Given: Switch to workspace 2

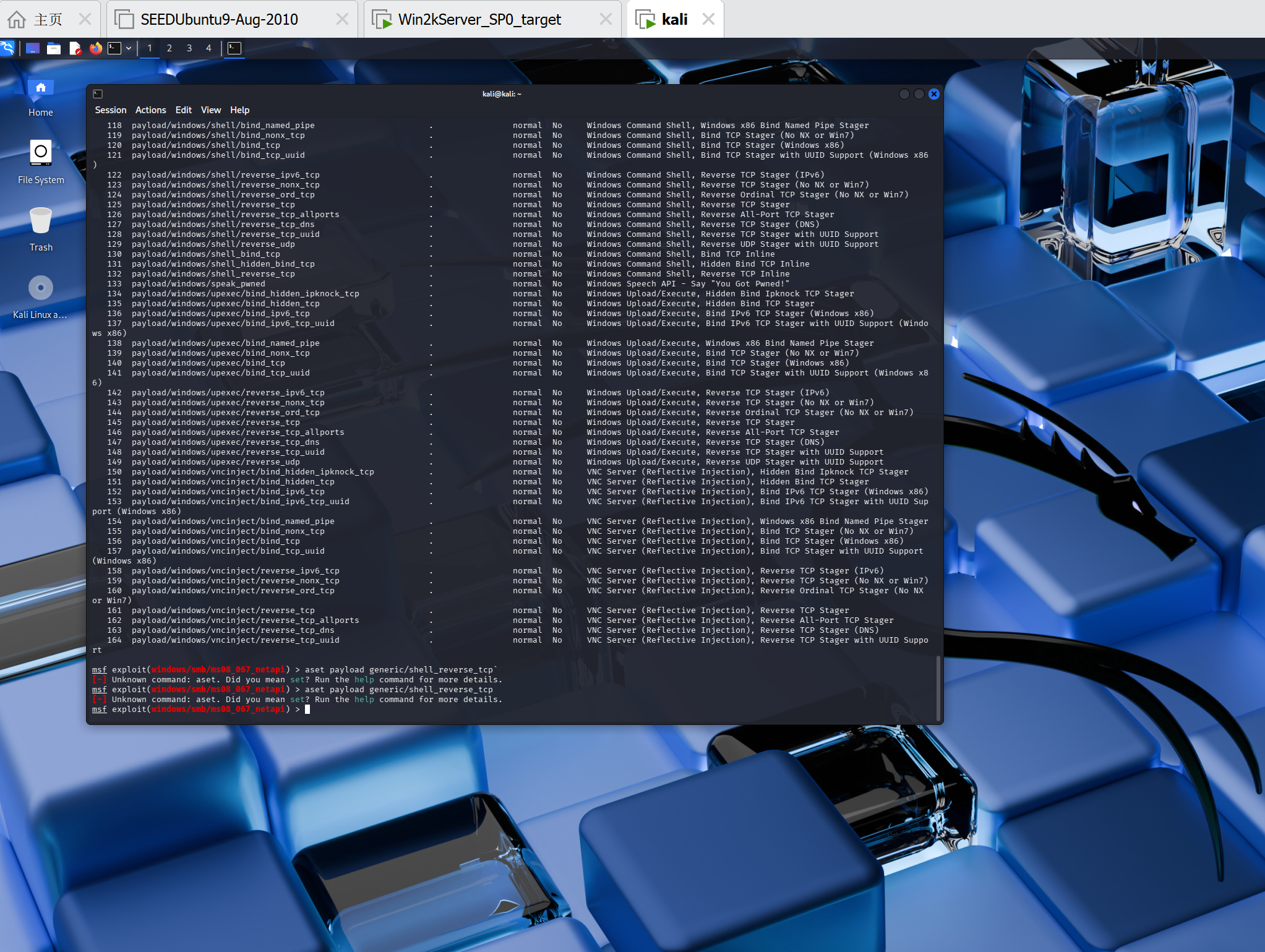Looking at the screenshot, I should (169, 48).
